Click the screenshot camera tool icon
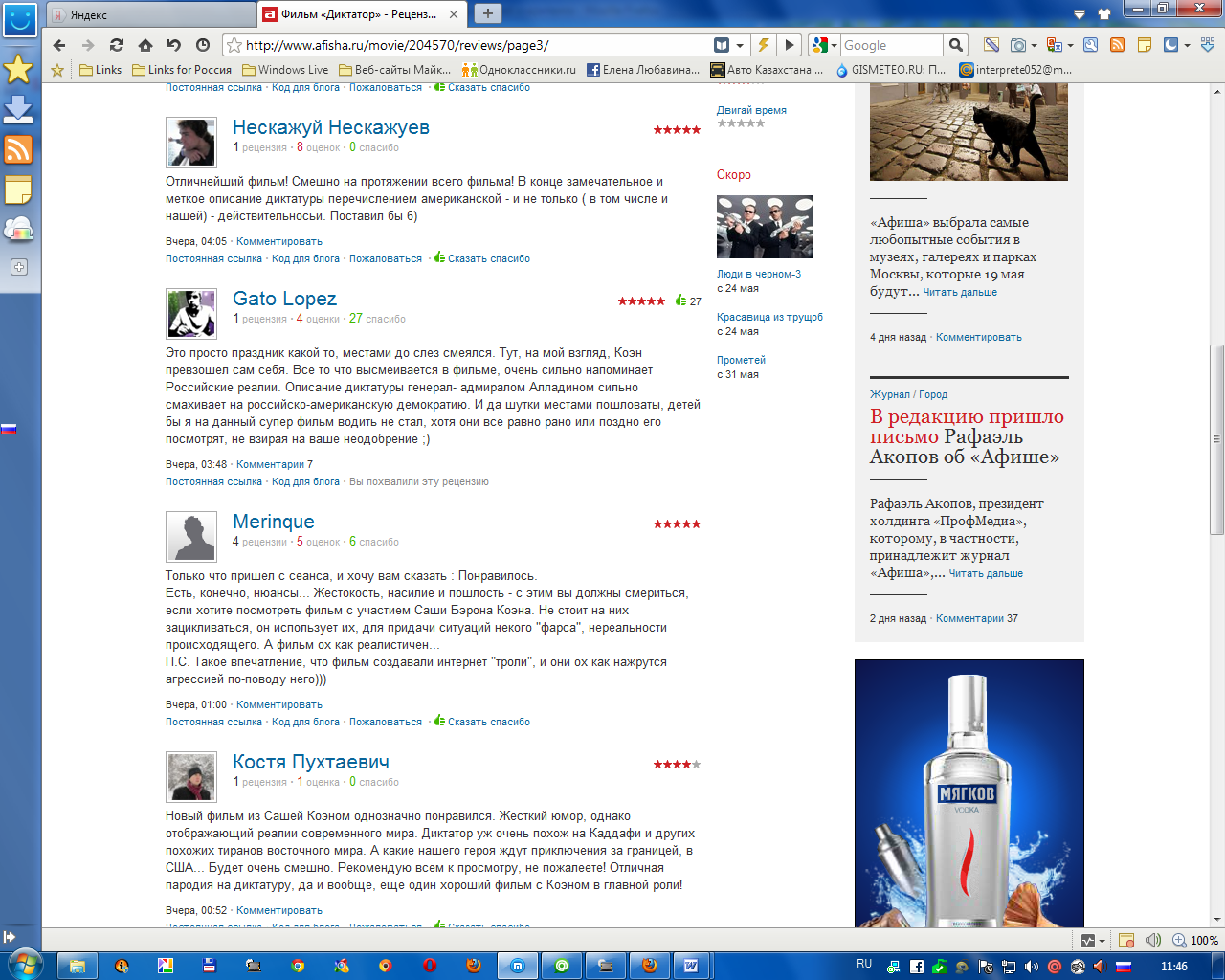Screen dimensions: 1225x980 tap(1018, 45)
